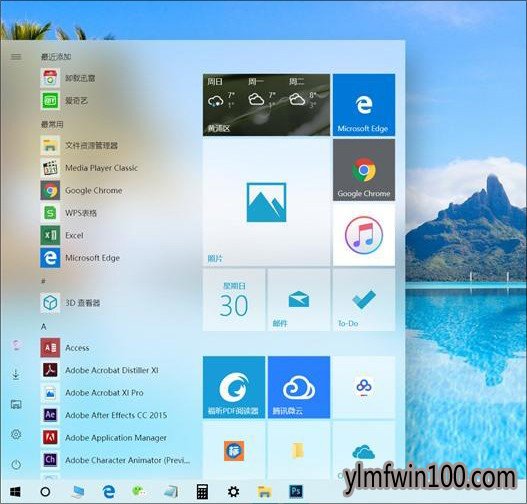Open the hamburger menu in Start

pos(16,57)
